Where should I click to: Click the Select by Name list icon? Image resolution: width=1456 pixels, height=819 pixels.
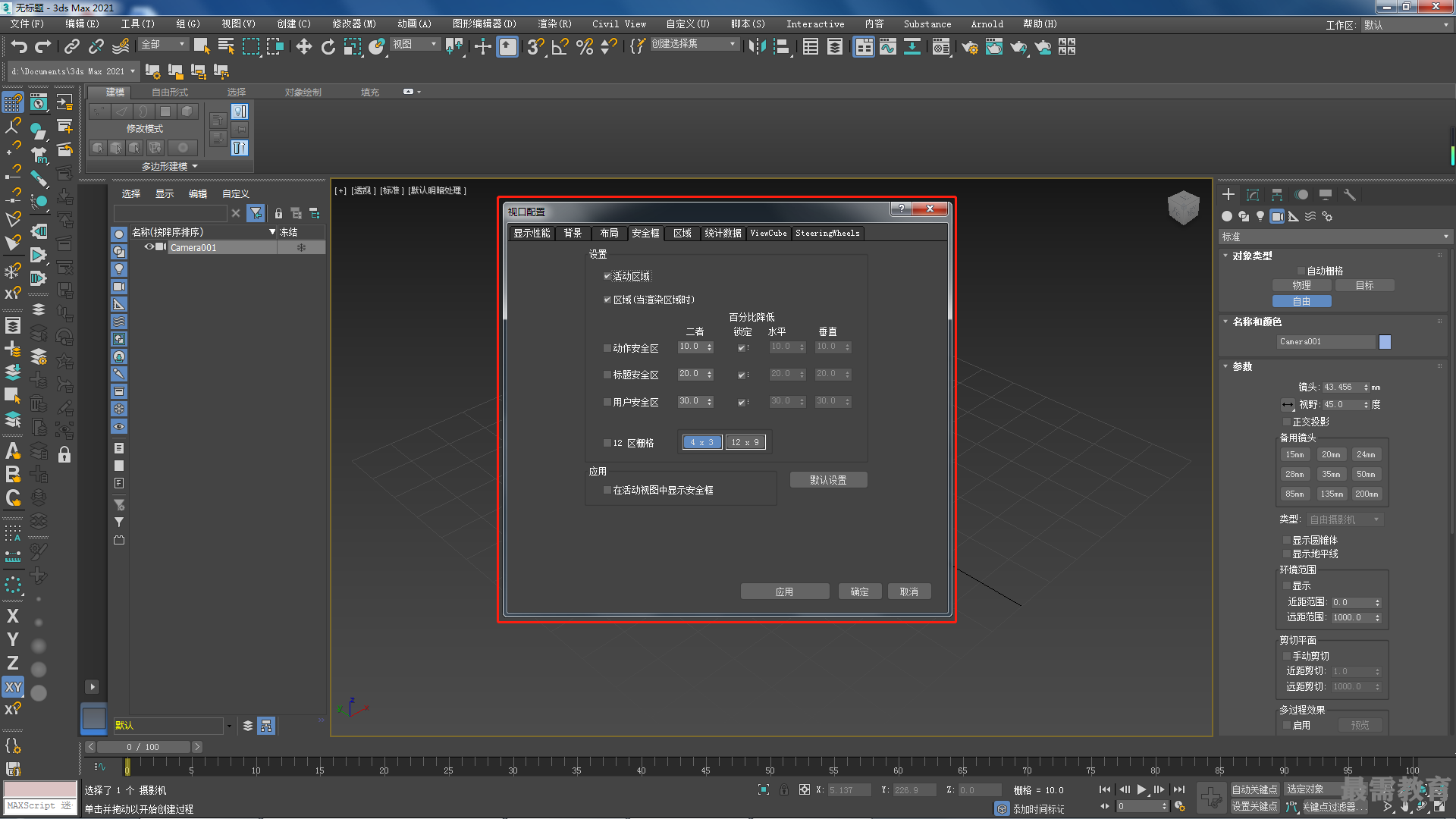pos(226,47)
